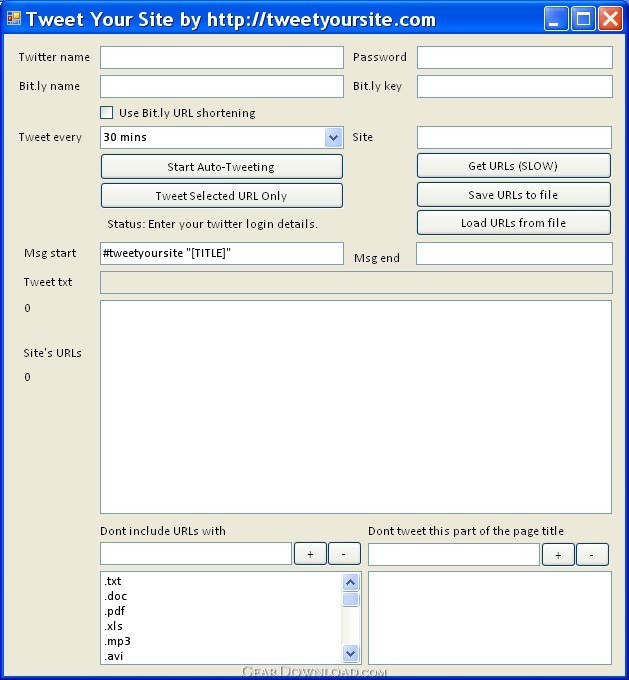Focus the Dont tweet page title part field

tap(454, 555)
